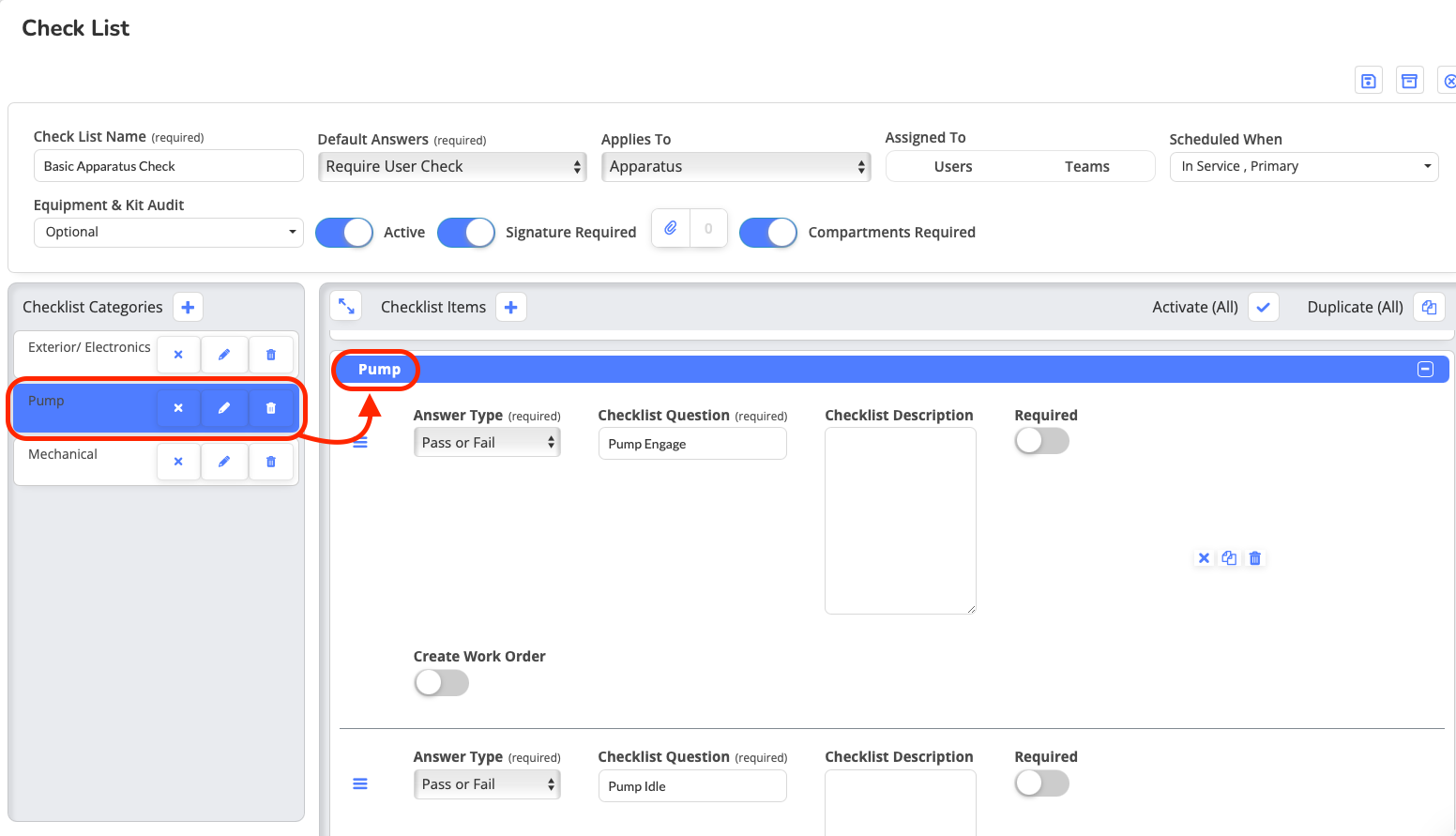Toggle the Active switch off

point(344,233)
